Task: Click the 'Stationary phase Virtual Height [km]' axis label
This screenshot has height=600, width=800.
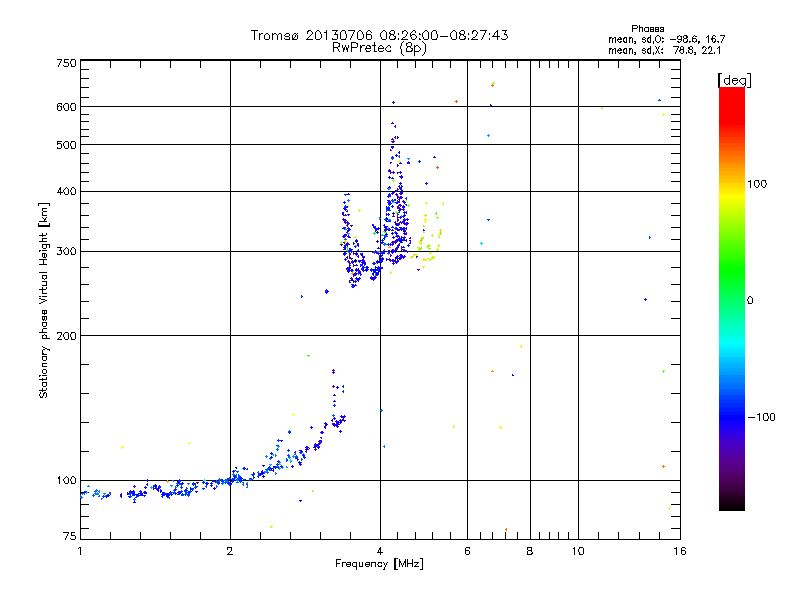Action: click(44, 300)
